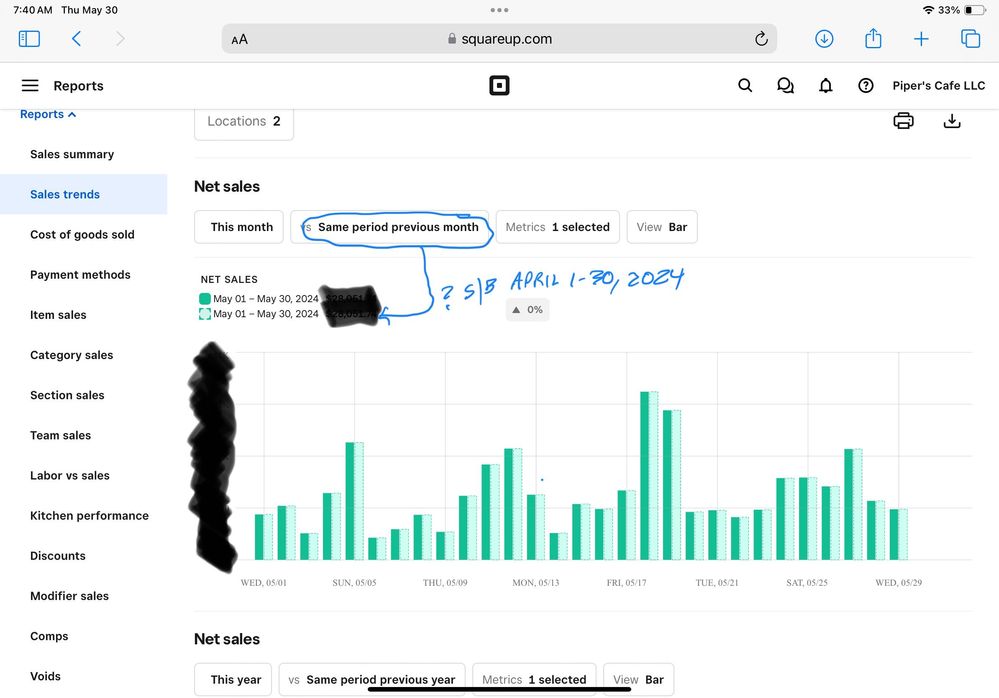
Task: Open search with the magnifier icon
Action: pyautogui.click(x=745, y=86)
